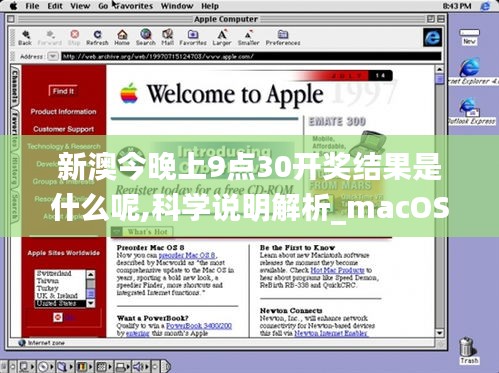Switch to the Channels side tab
499x373 pixels.
coord(15,86)
